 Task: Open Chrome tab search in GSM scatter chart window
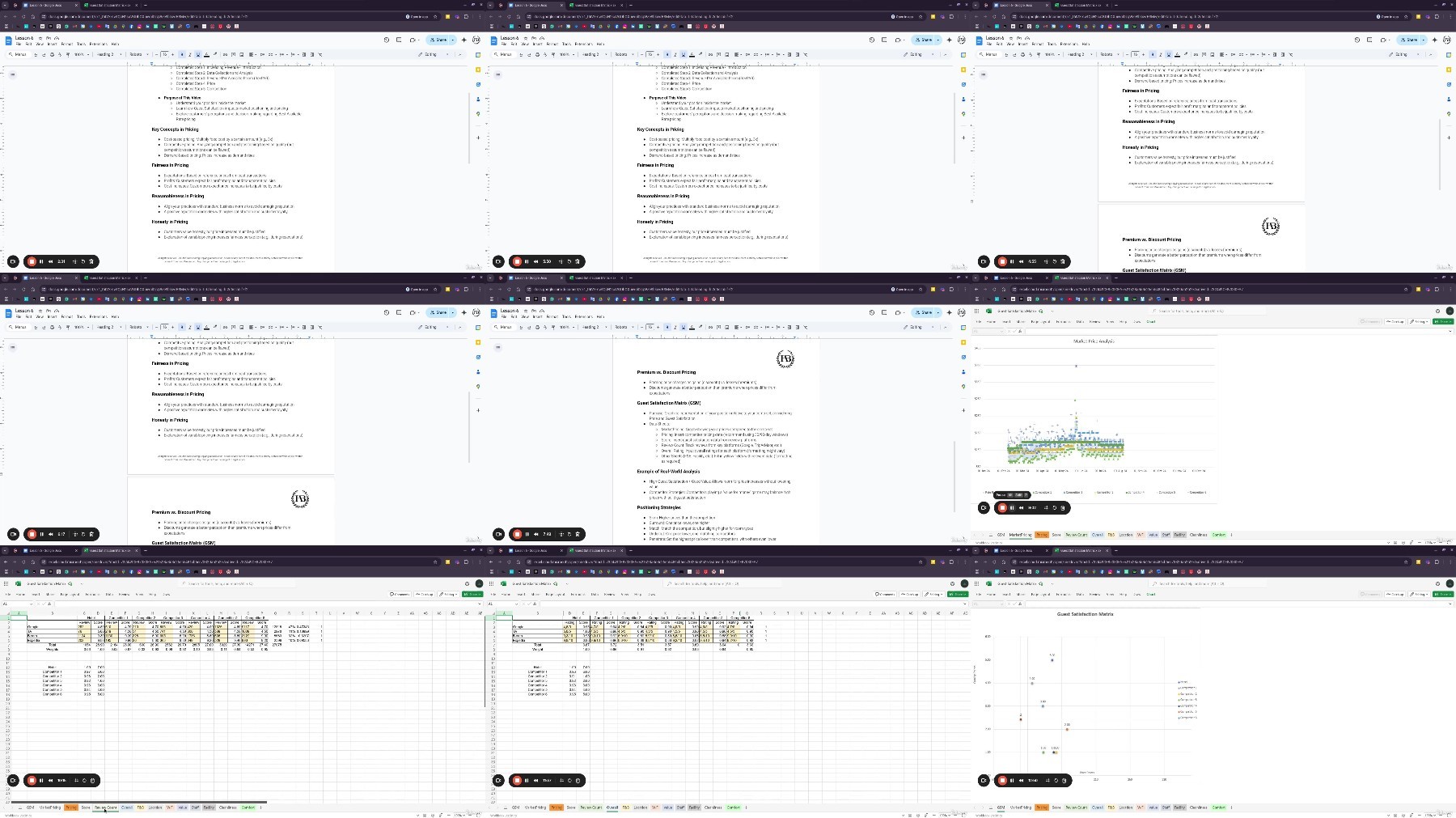coord(976,550)
